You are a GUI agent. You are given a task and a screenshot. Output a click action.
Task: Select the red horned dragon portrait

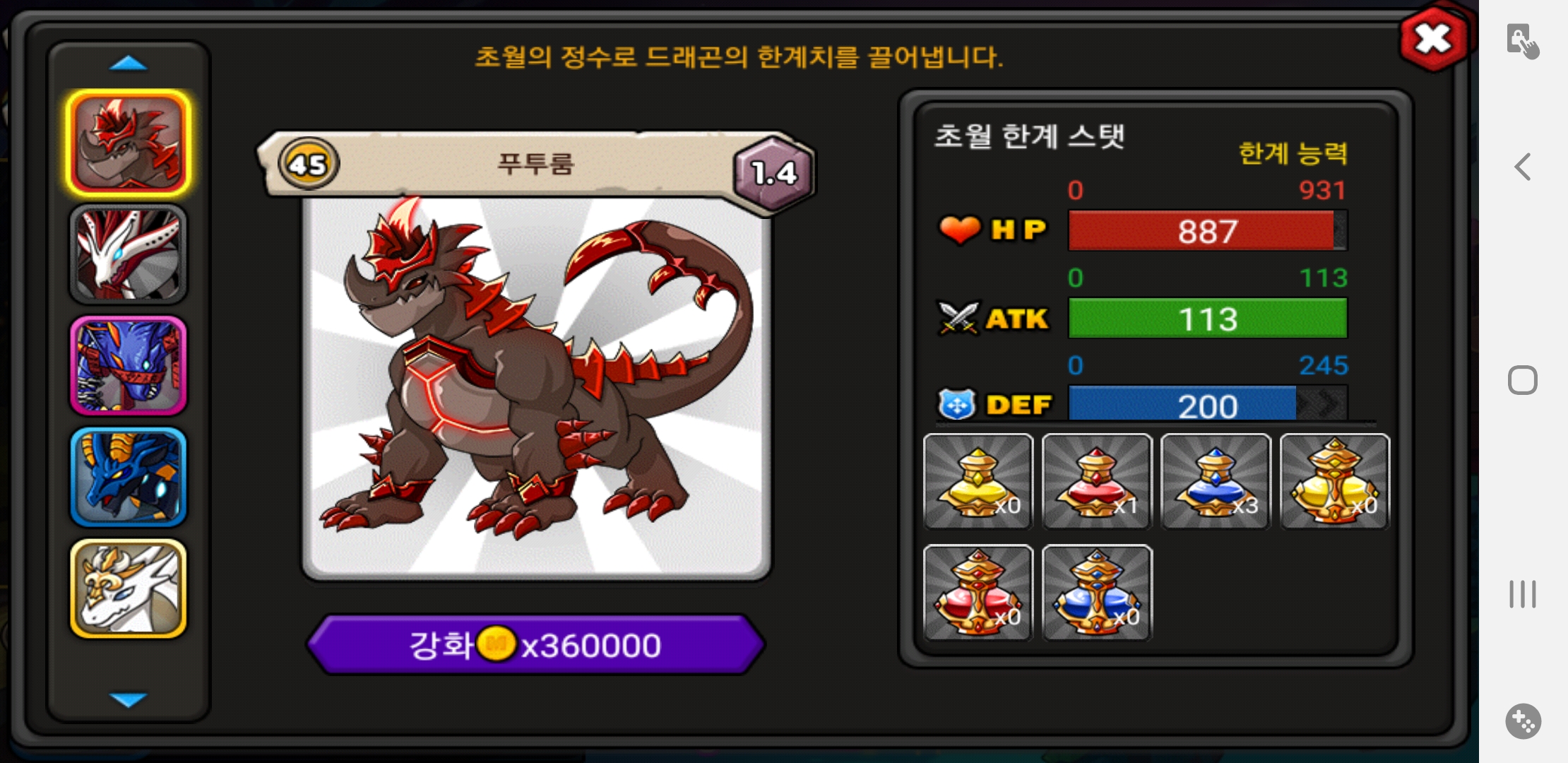128,143
